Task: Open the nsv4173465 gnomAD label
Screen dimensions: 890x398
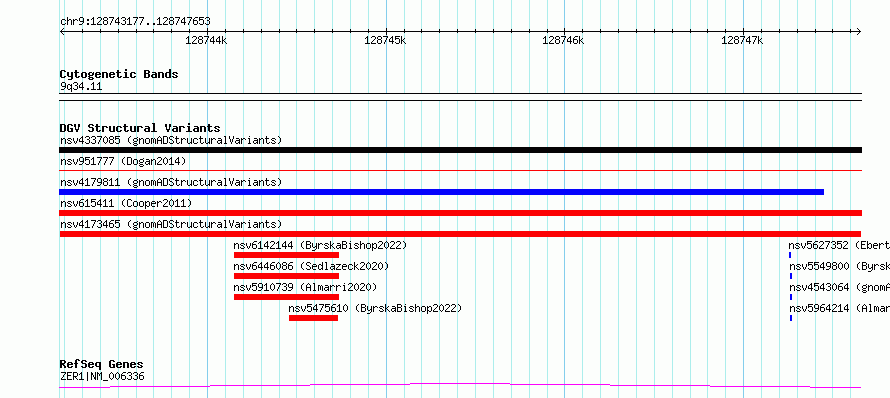Action: point(171,224)
